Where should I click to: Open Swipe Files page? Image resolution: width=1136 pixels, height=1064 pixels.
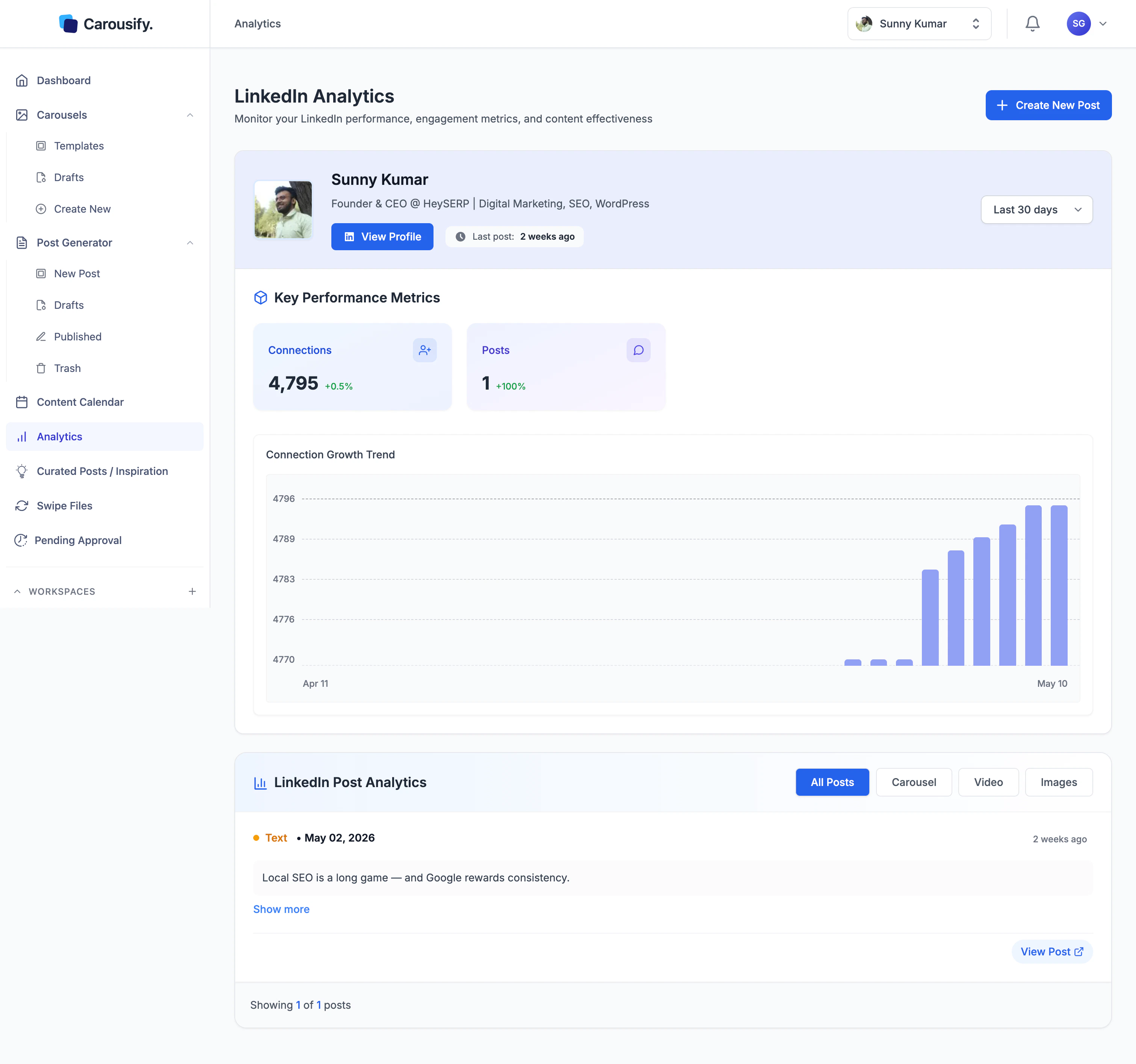[104, 506]
